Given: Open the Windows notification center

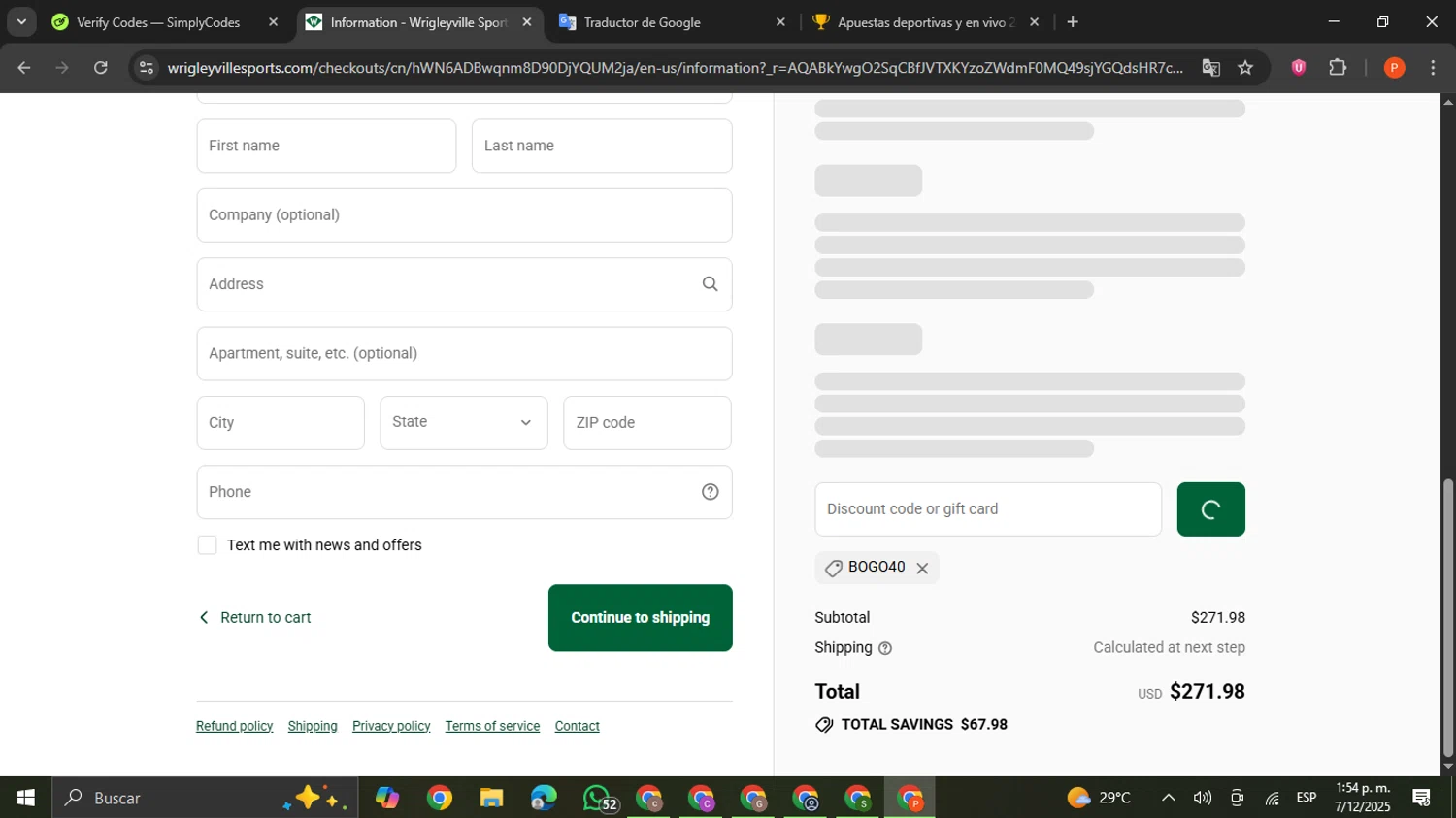Looking at the screenshot, I should (x=1422, y=798).
